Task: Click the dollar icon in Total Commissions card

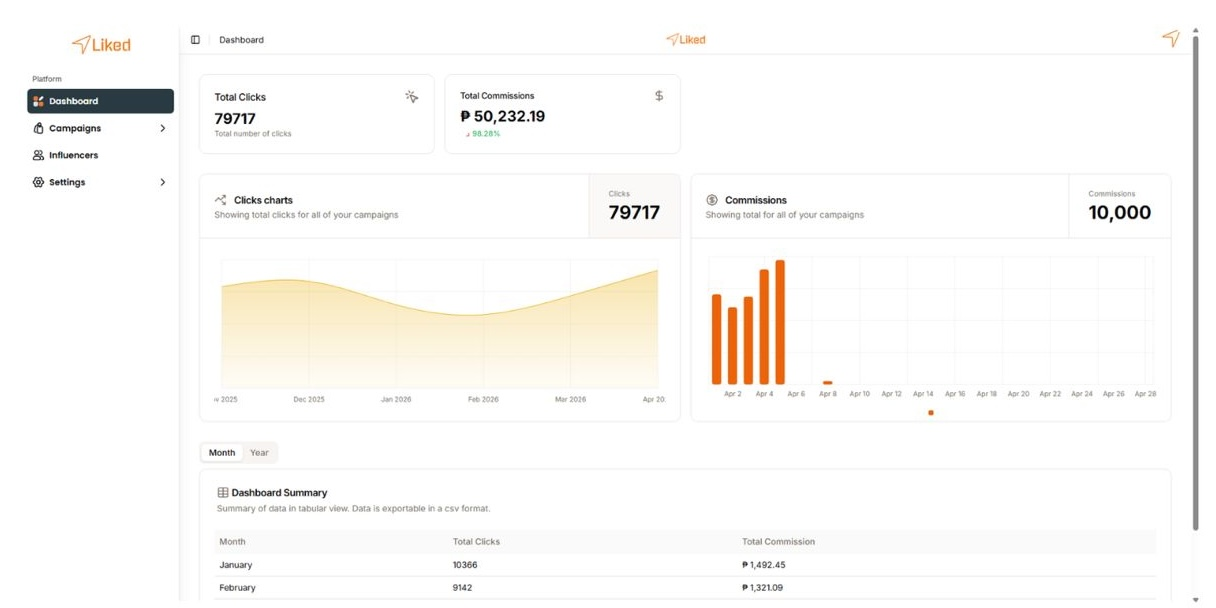Action: [659, 96]
